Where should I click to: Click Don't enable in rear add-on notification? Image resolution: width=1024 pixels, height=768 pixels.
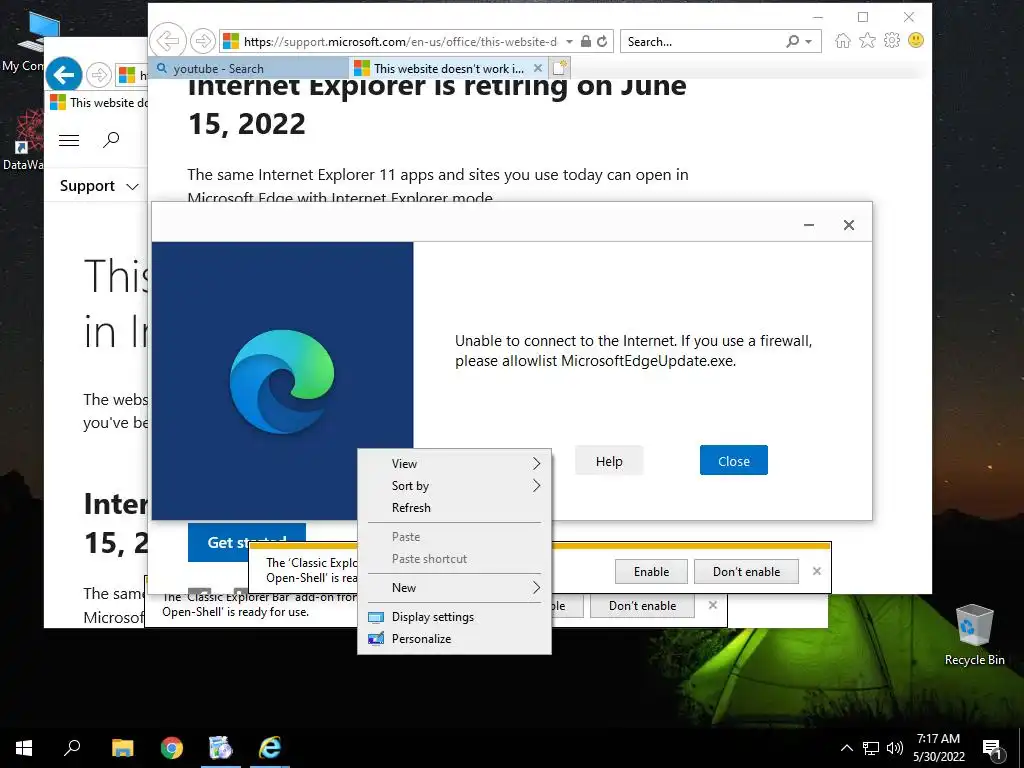(x=643, y=605)
